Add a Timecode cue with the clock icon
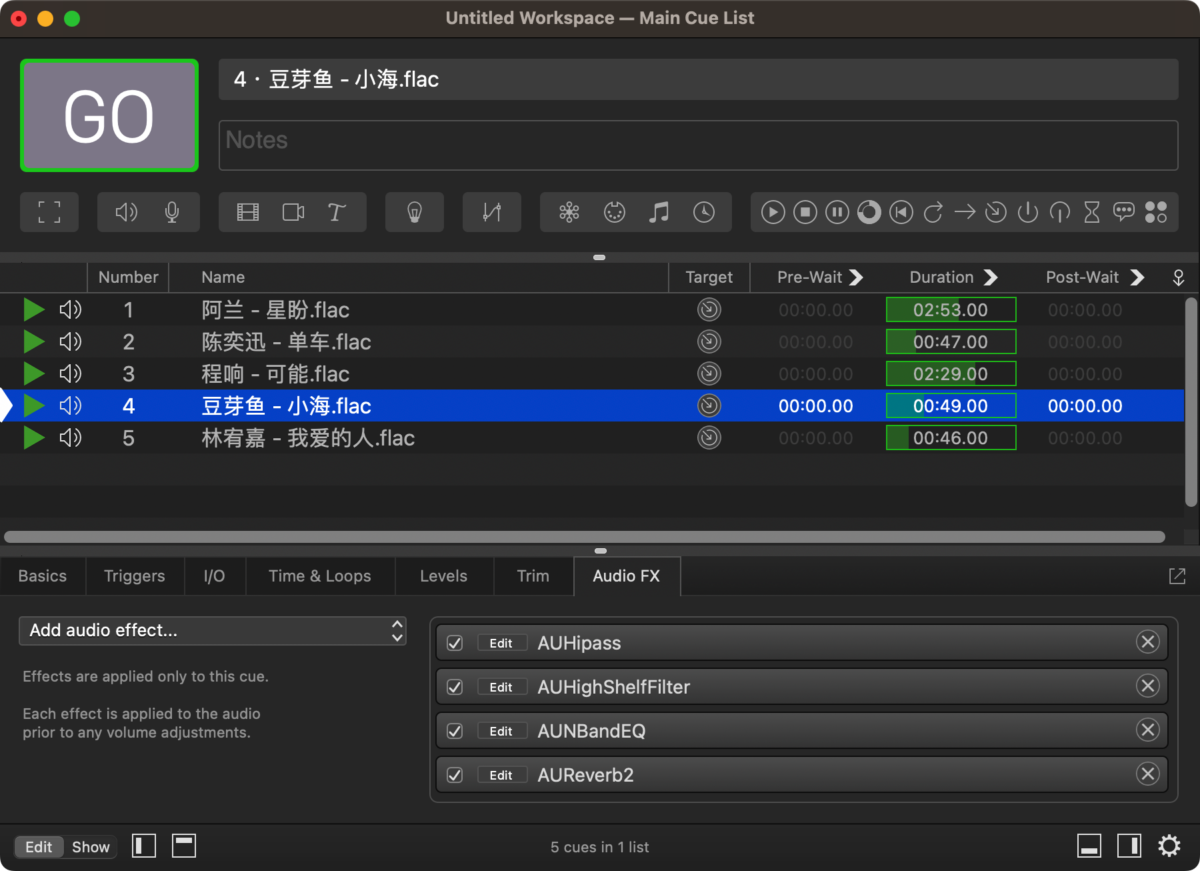This screenshot has width=1200, height=871. click(x=704, y=212)
